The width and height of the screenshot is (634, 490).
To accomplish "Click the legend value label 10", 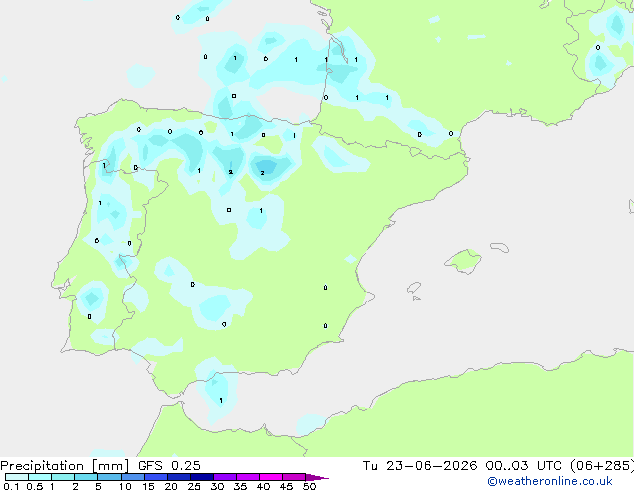I will 125,486.
